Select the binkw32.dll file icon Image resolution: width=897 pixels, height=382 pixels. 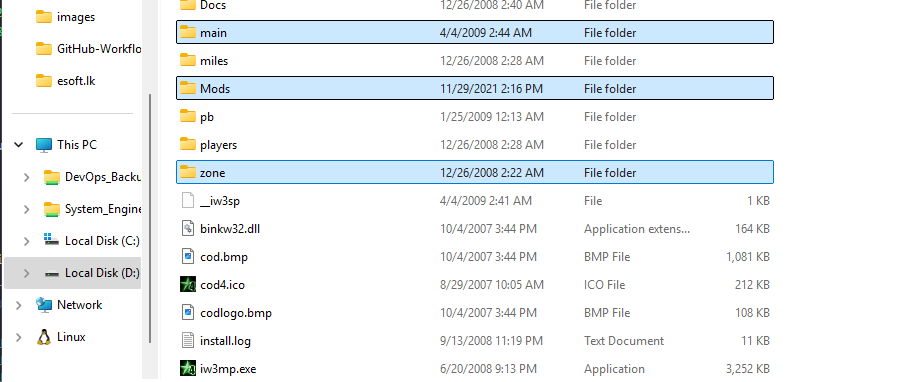[188, 228]
